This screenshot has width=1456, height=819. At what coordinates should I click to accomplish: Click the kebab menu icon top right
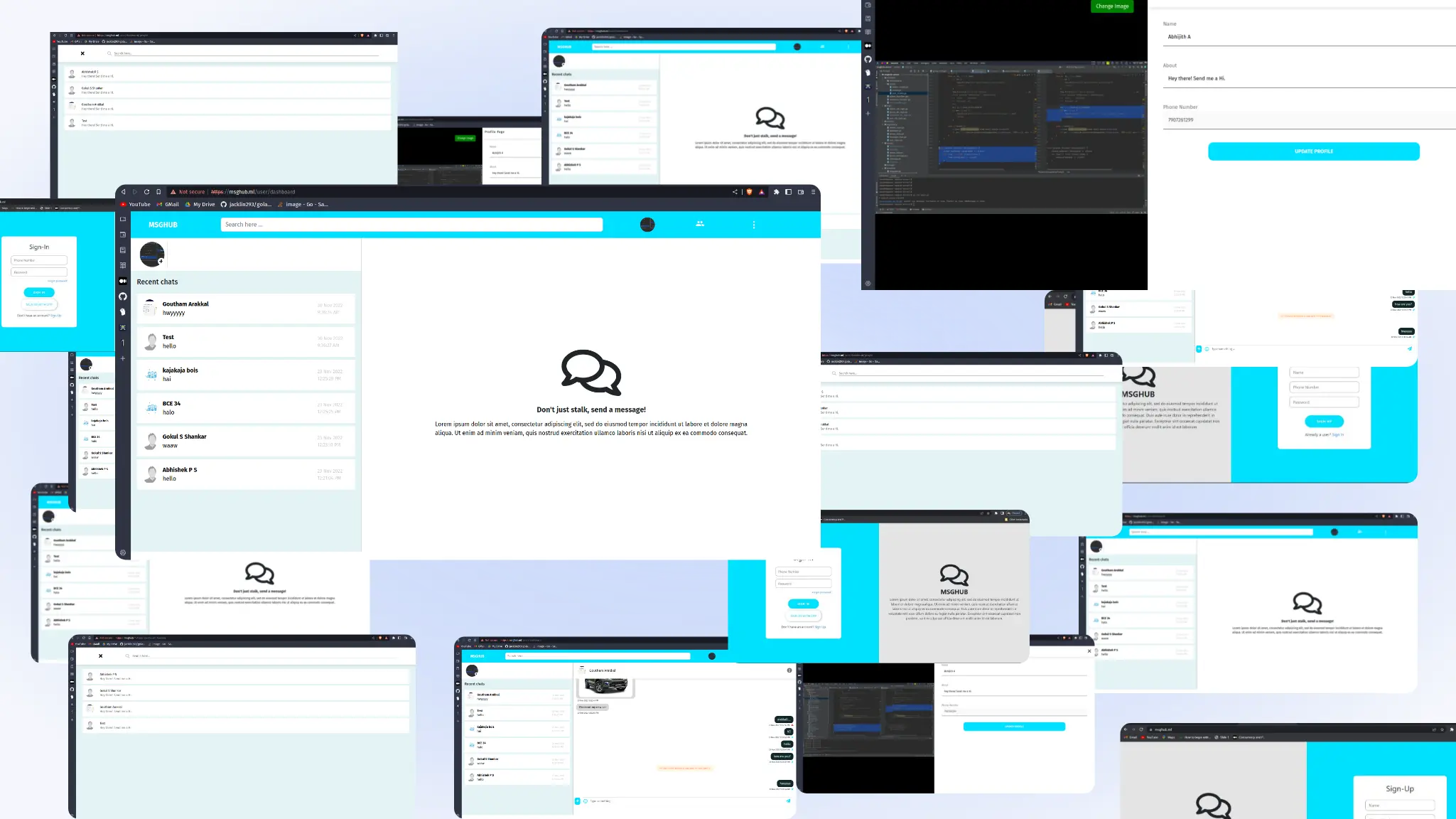click(x=755, y=224)
